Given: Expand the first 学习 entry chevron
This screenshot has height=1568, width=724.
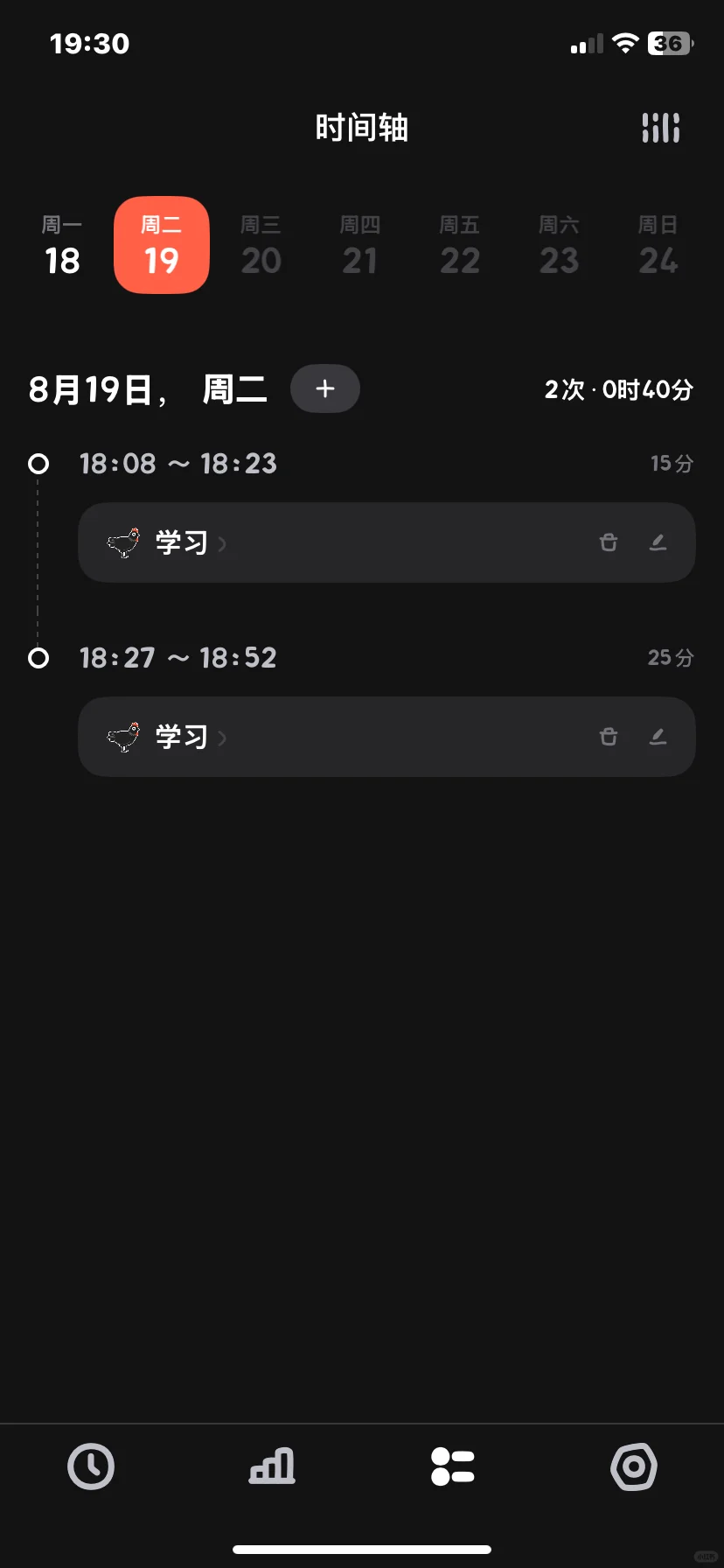Looking at the screenshot, I should pyautogui.click(x=222, y=544).
